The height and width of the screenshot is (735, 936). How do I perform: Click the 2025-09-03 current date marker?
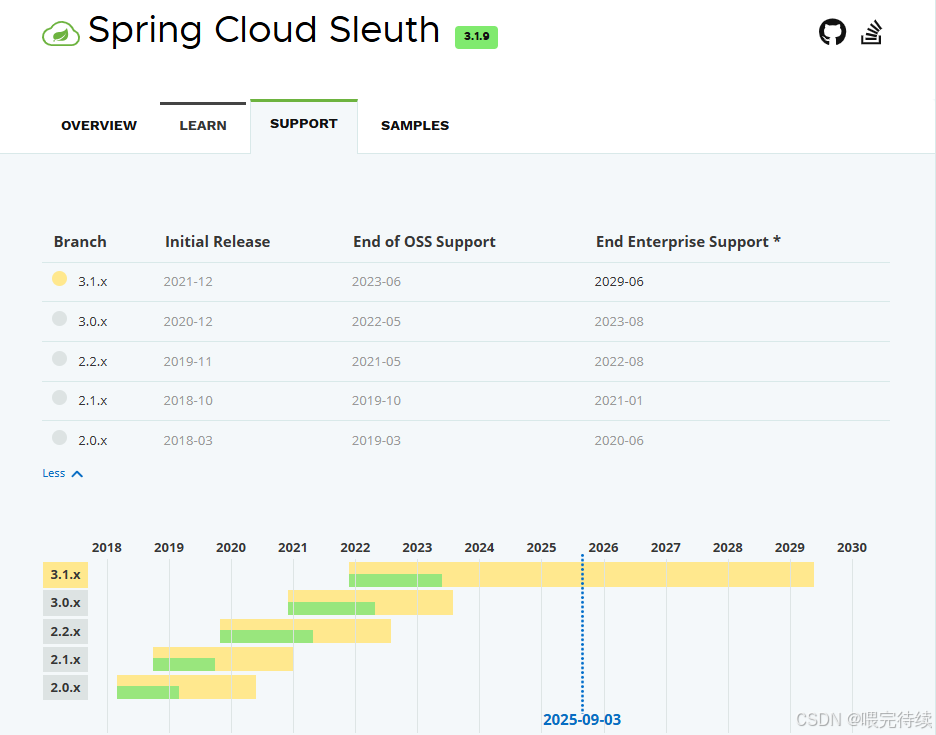point(582,719)
